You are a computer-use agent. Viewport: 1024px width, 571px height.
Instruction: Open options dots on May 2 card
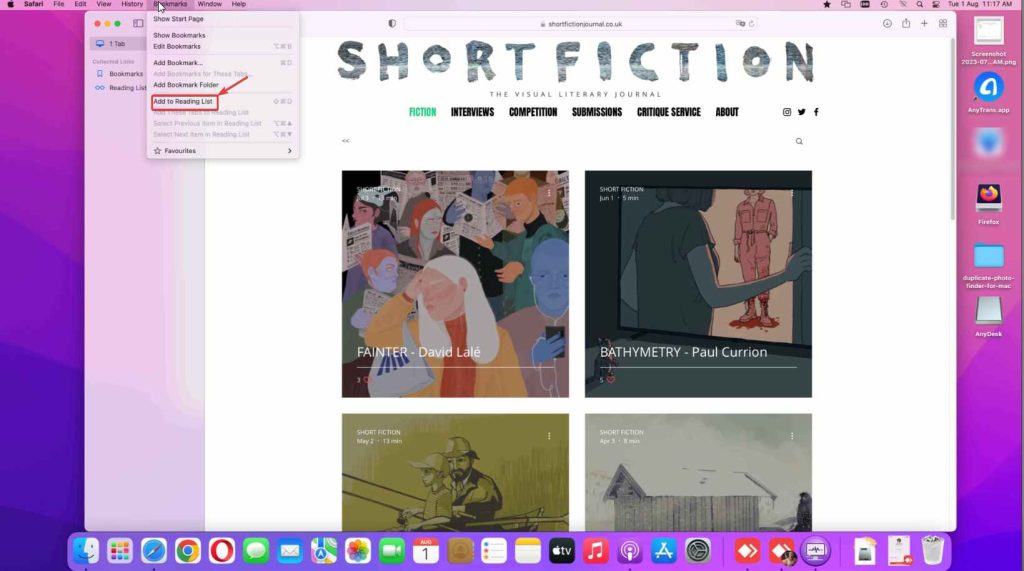[x=549, y=436]
